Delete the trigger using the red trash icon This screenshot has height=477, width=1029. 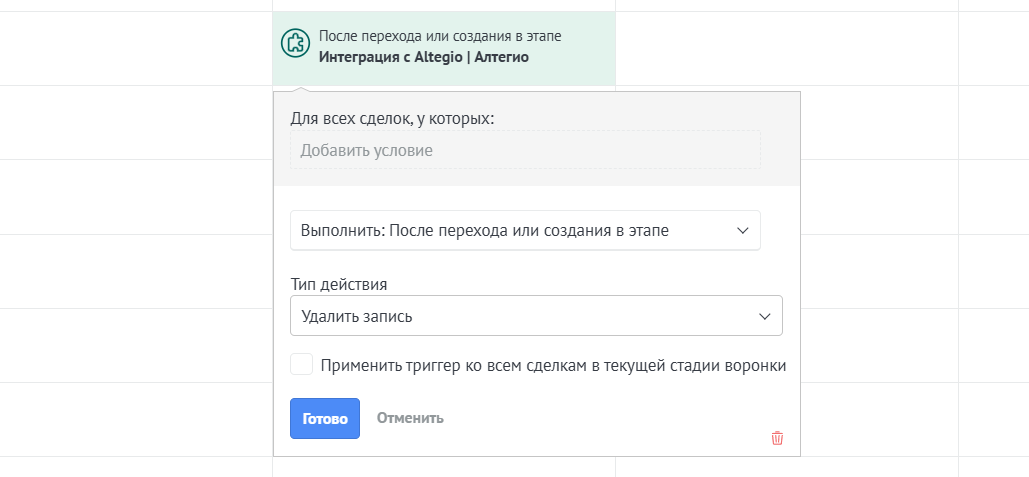[x=777, y=438]
